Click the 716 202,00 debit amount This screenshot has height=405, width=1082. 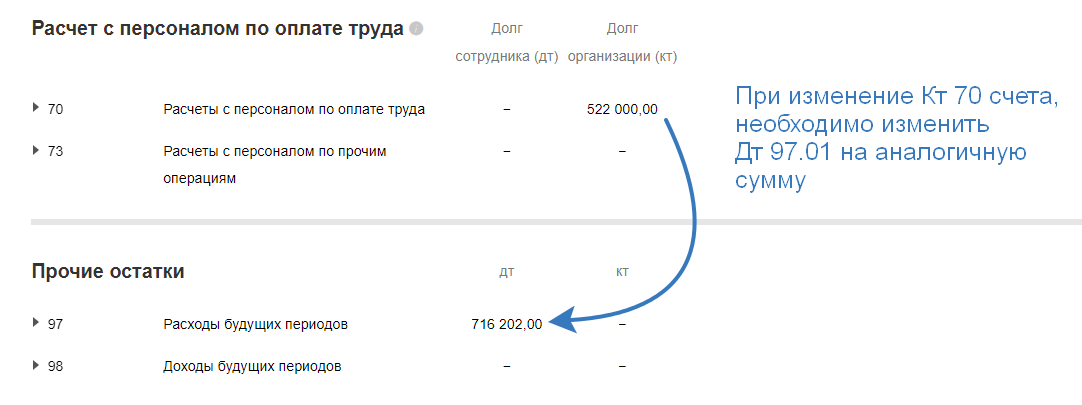(x=506, y=324)
